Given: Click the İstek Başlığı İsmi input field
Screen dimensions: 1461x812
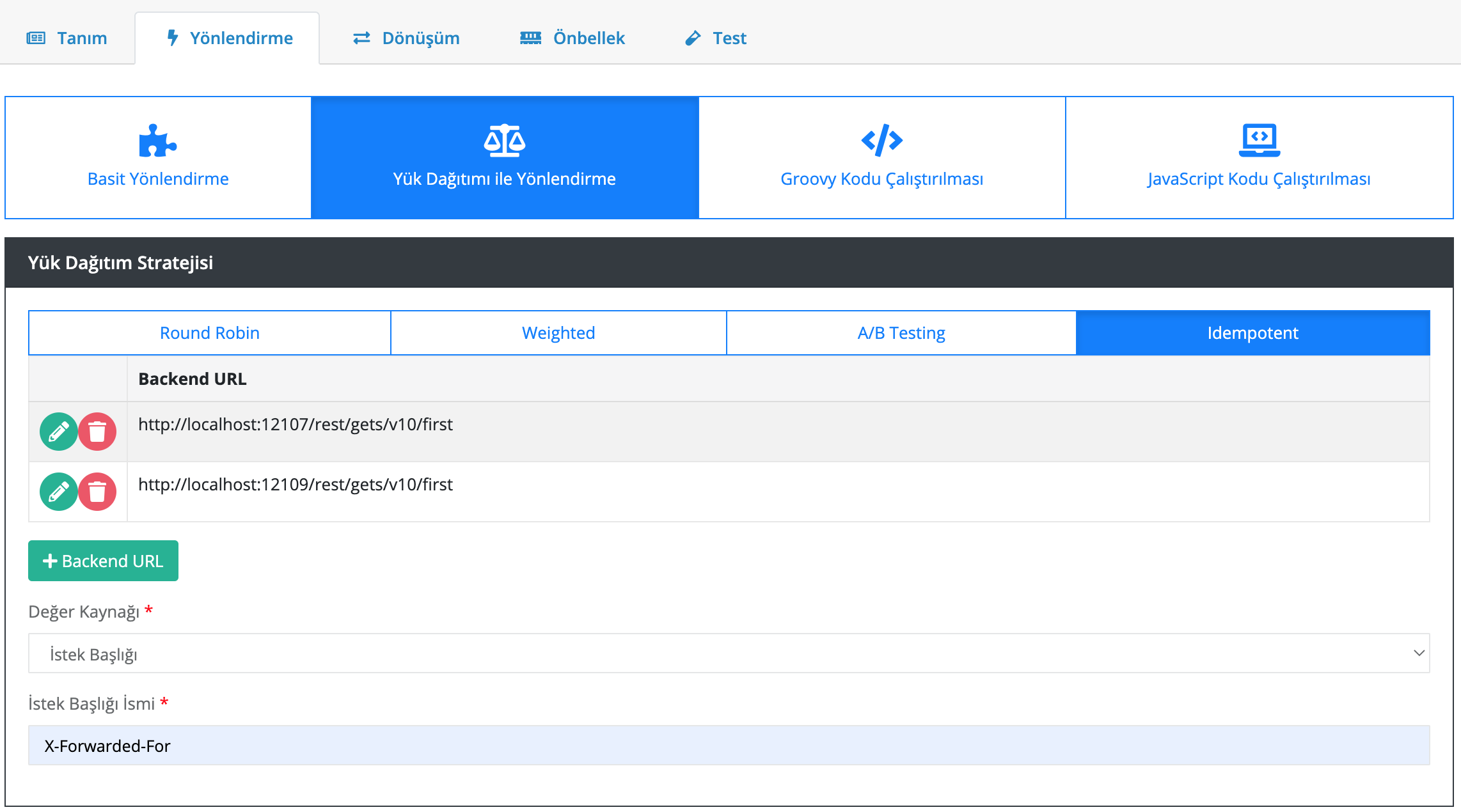Looking at the screenshot, I should (x=730, y=746).
